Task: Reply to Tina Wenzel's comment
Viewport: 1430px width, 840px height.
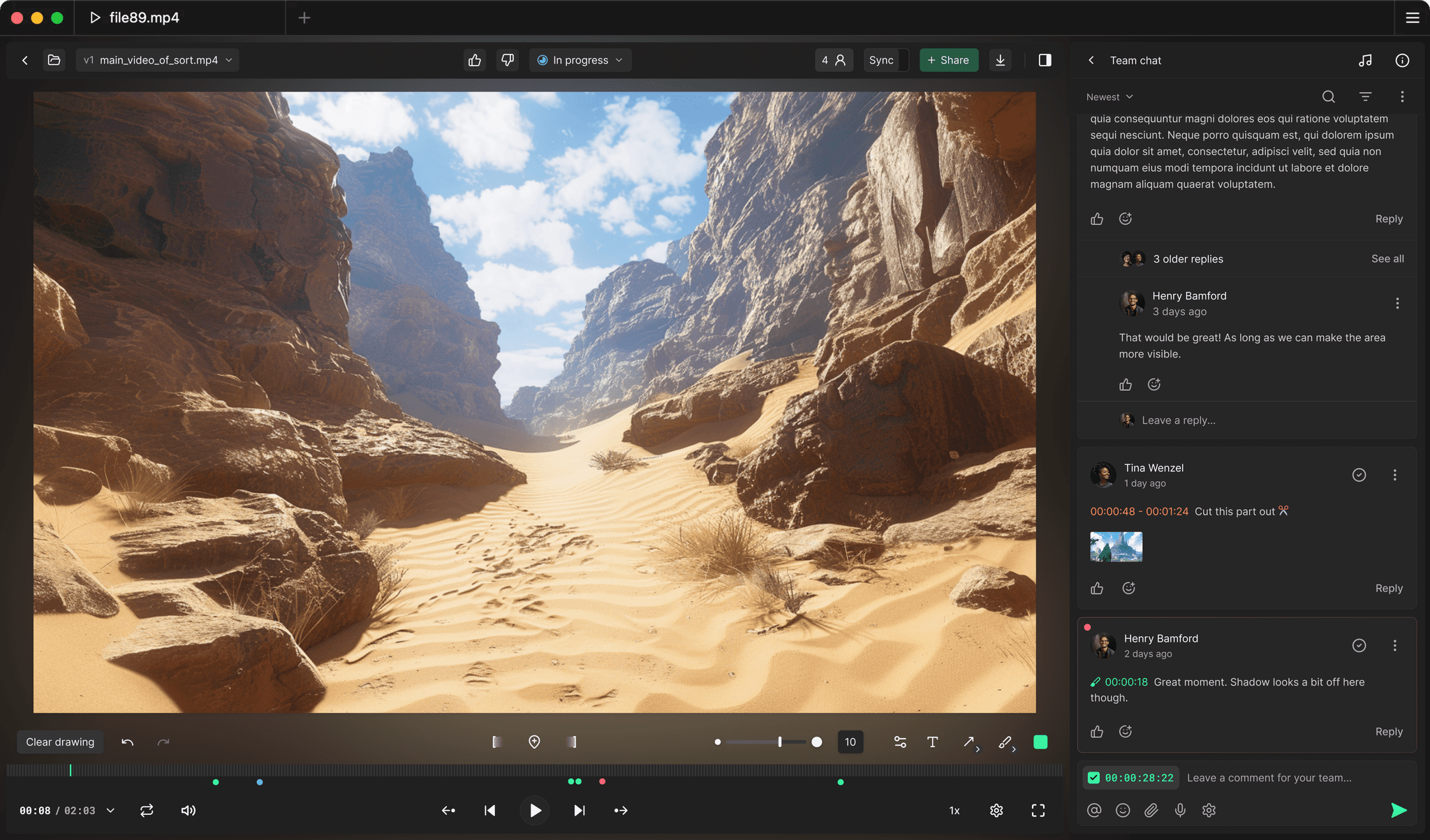Action: tap(1389, 589)
